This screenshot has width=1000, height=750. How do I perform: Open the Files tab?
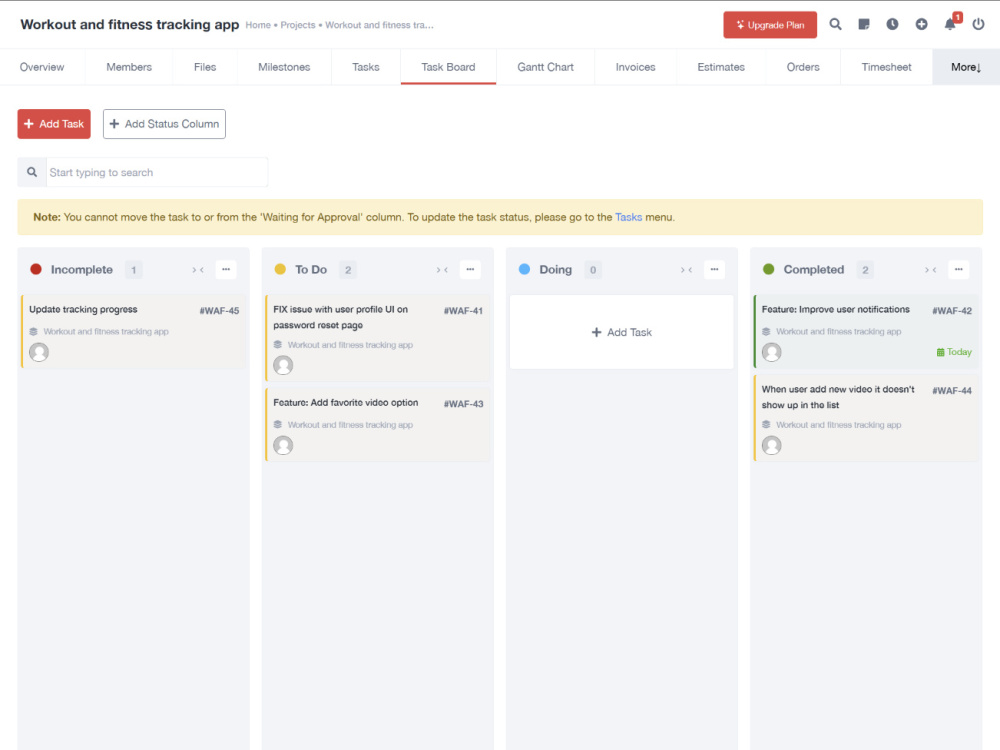(x=205, y=67)
